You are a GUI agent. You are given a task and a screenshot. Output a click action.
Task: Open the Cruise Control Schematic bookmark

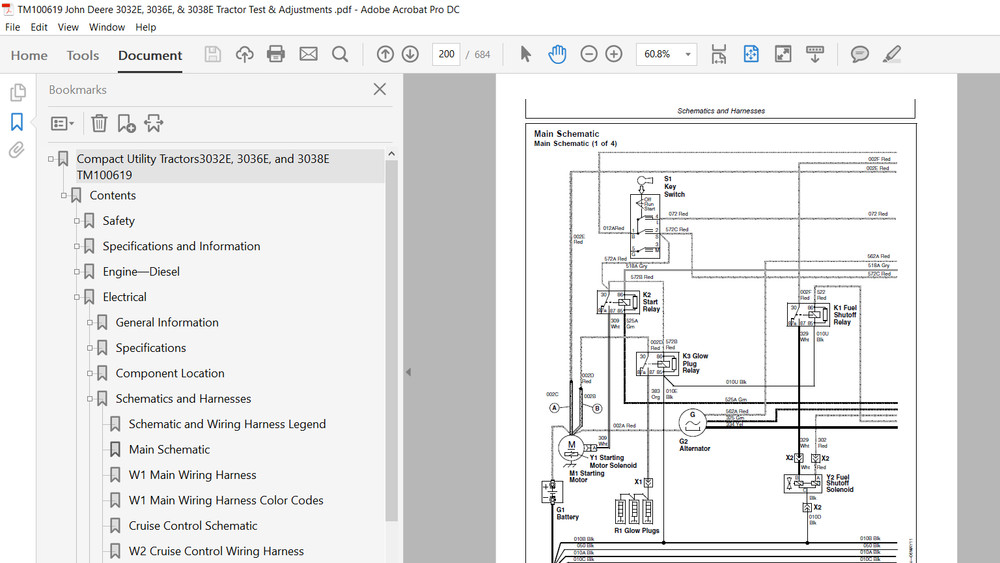tap(193, 526)
